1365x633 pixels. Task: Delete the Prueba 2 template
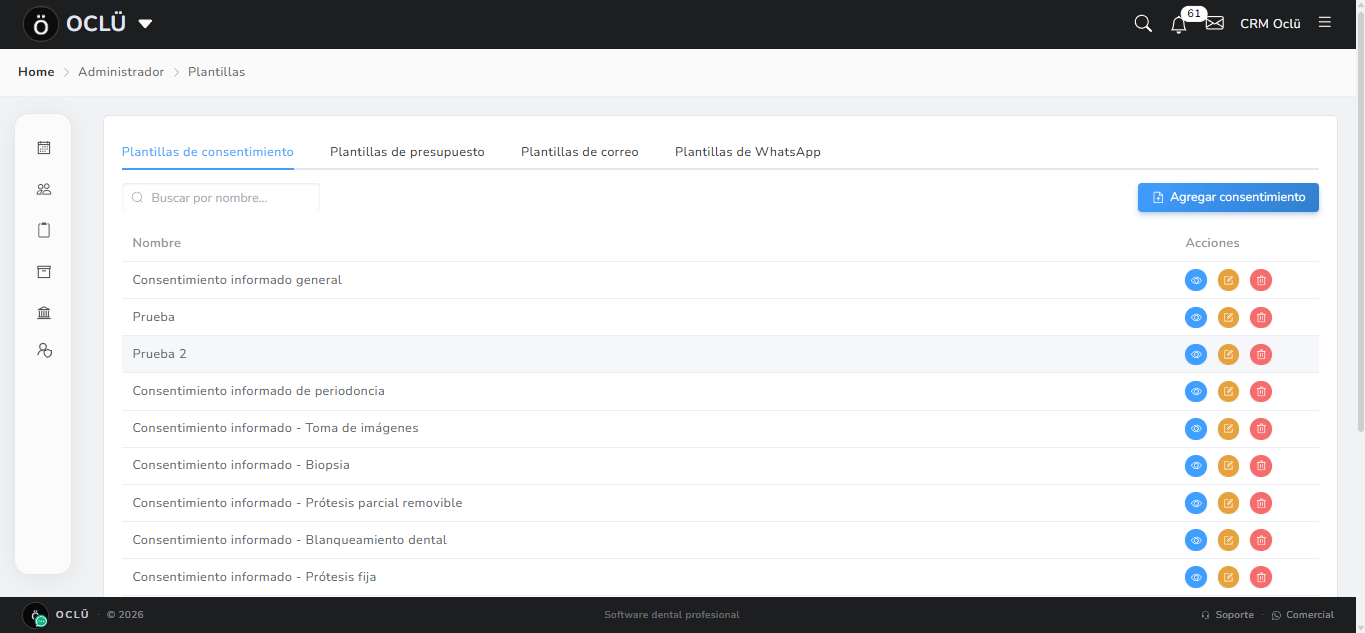[x=1261, y=354]
